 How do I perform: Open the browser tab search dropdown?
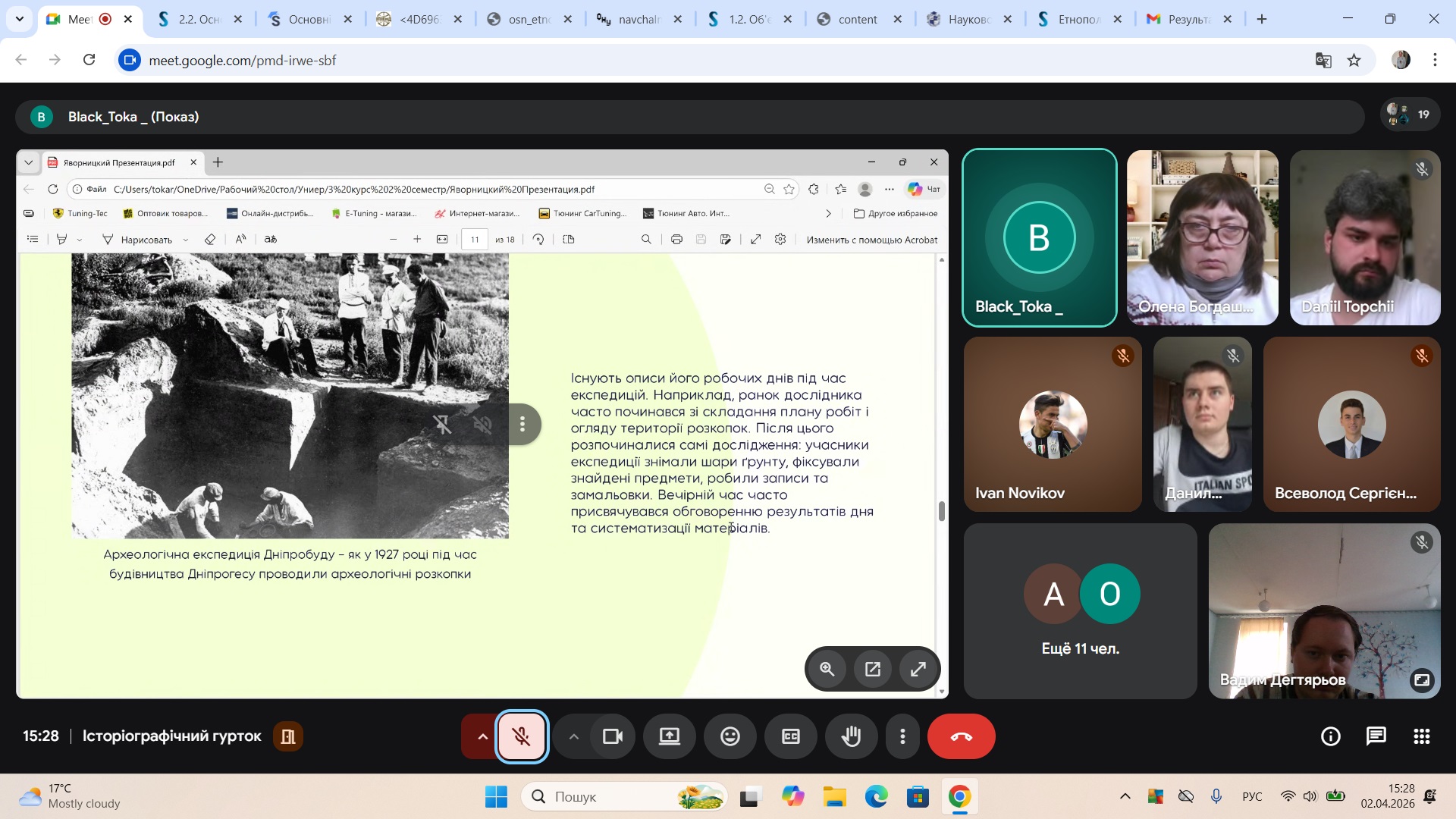click(x=20, y=19)
